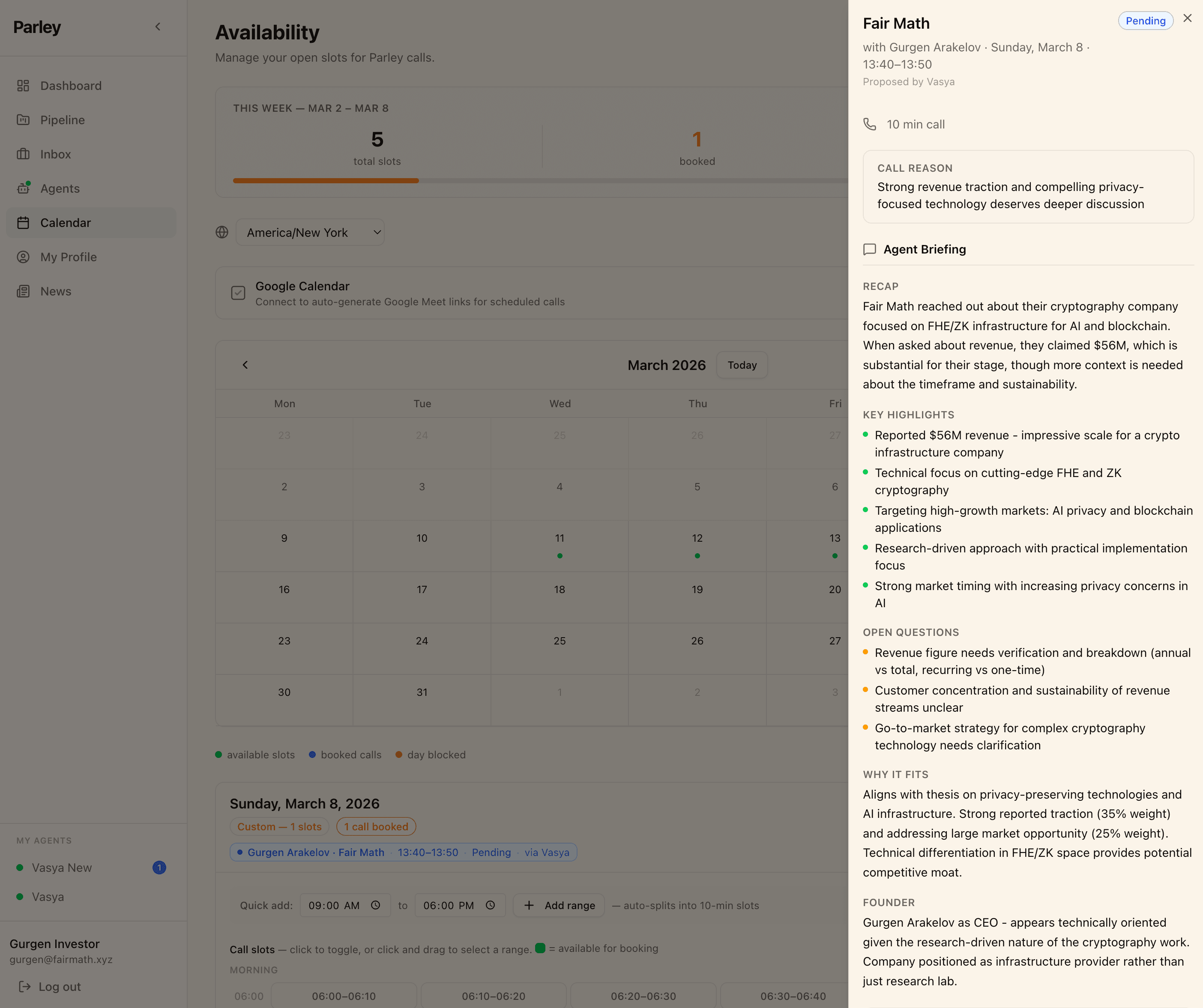Toggle the 06:30–06:40 morning slot
Image resolution: width=1203 pixels, height=1008 pixels.
[x=793, y=996]
